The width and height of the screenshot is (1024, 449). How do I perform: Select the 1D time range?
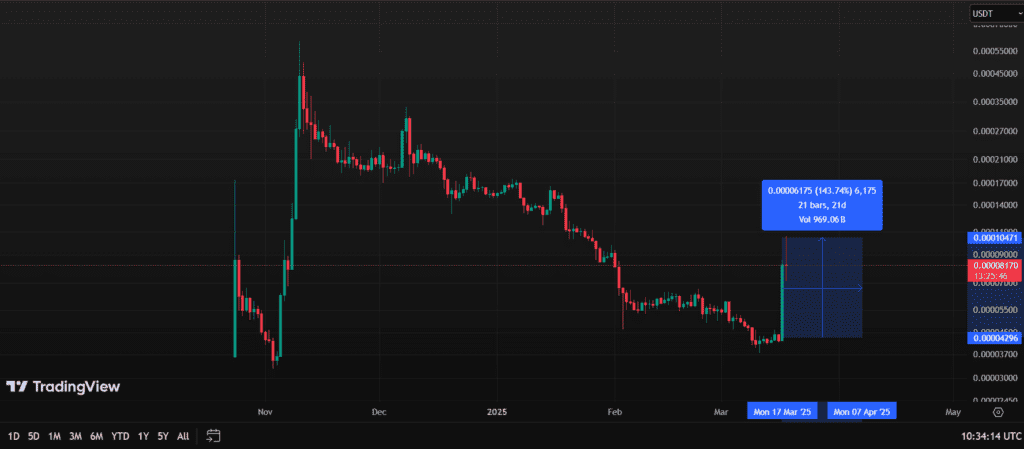(14, 436)
